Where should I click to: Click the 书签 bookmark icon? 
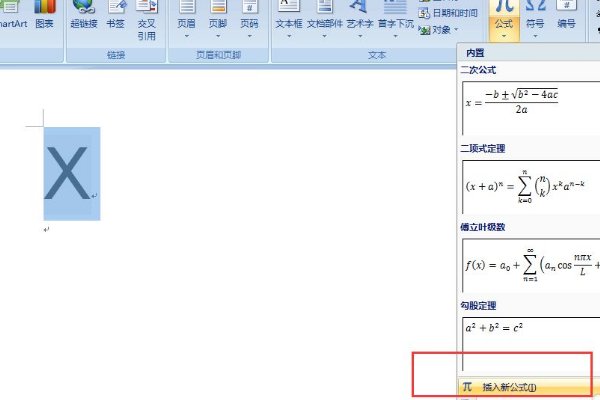tap(115, 15)
